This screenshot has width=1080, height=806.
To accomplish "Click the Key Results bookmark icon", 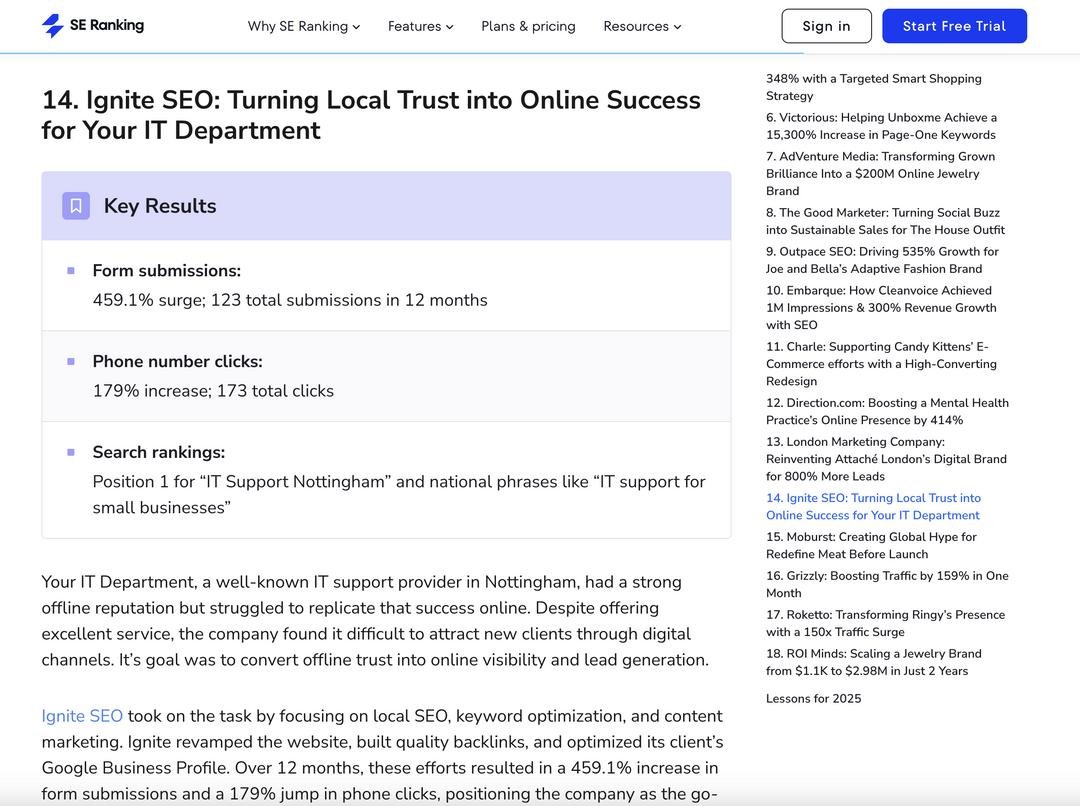I will [76, 206].
